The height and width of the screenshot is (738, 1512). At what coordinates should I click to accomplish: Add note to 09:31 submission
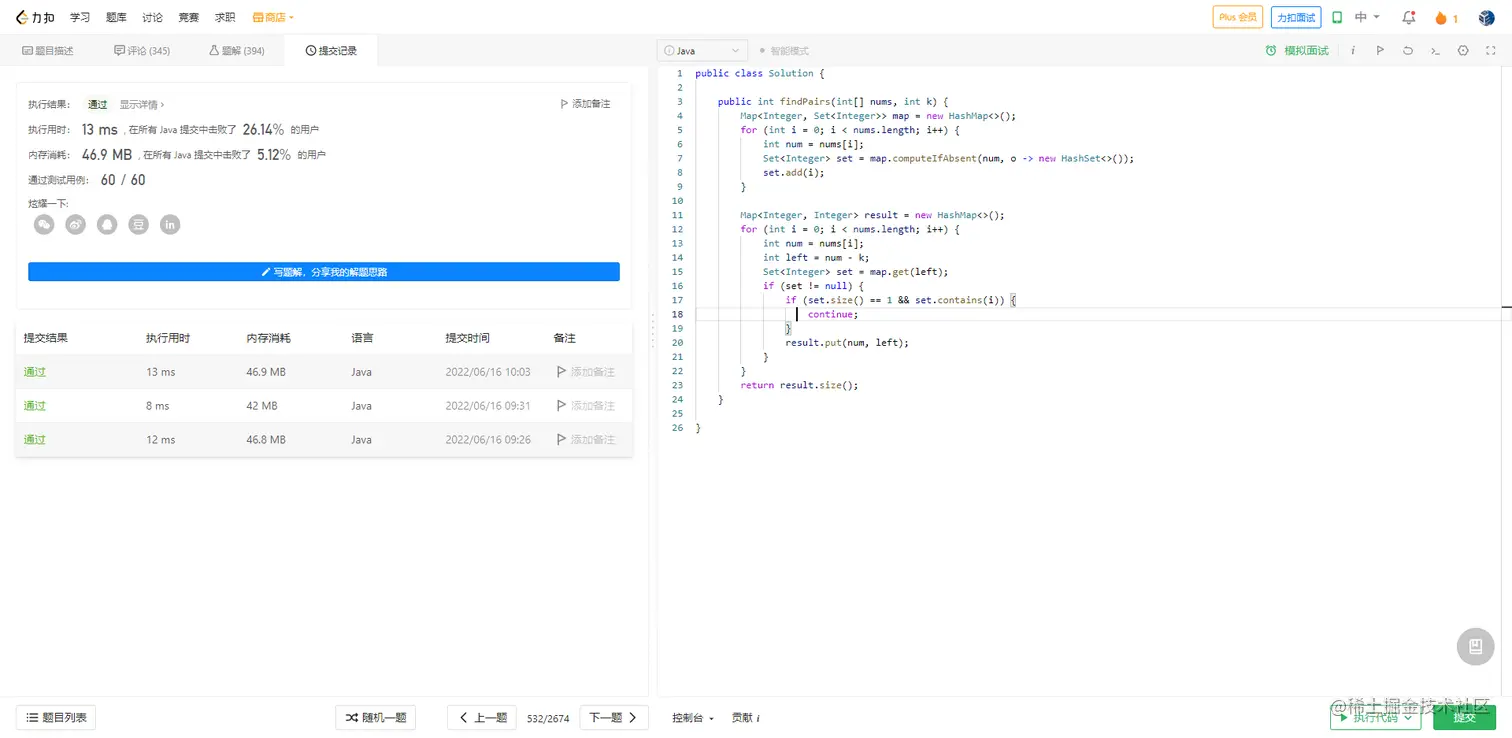pyautogui.click(x=586, y=406)
